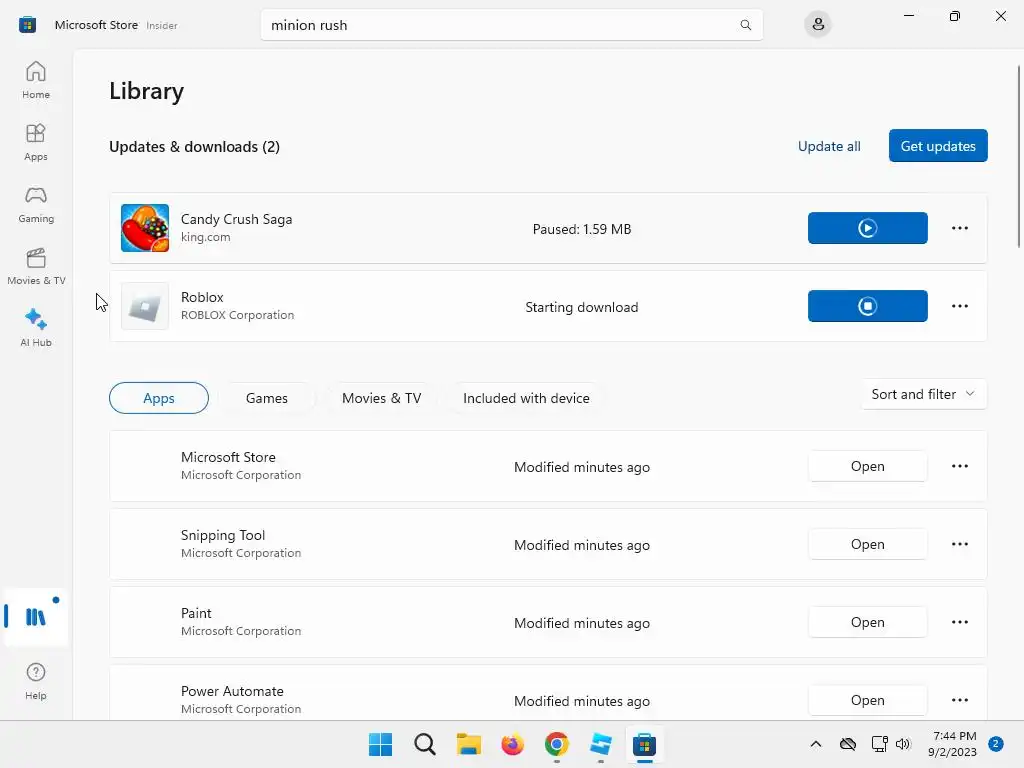Click the Get updates button
The height and width of the screenshot is (768, 1024).
pos(938,146)
